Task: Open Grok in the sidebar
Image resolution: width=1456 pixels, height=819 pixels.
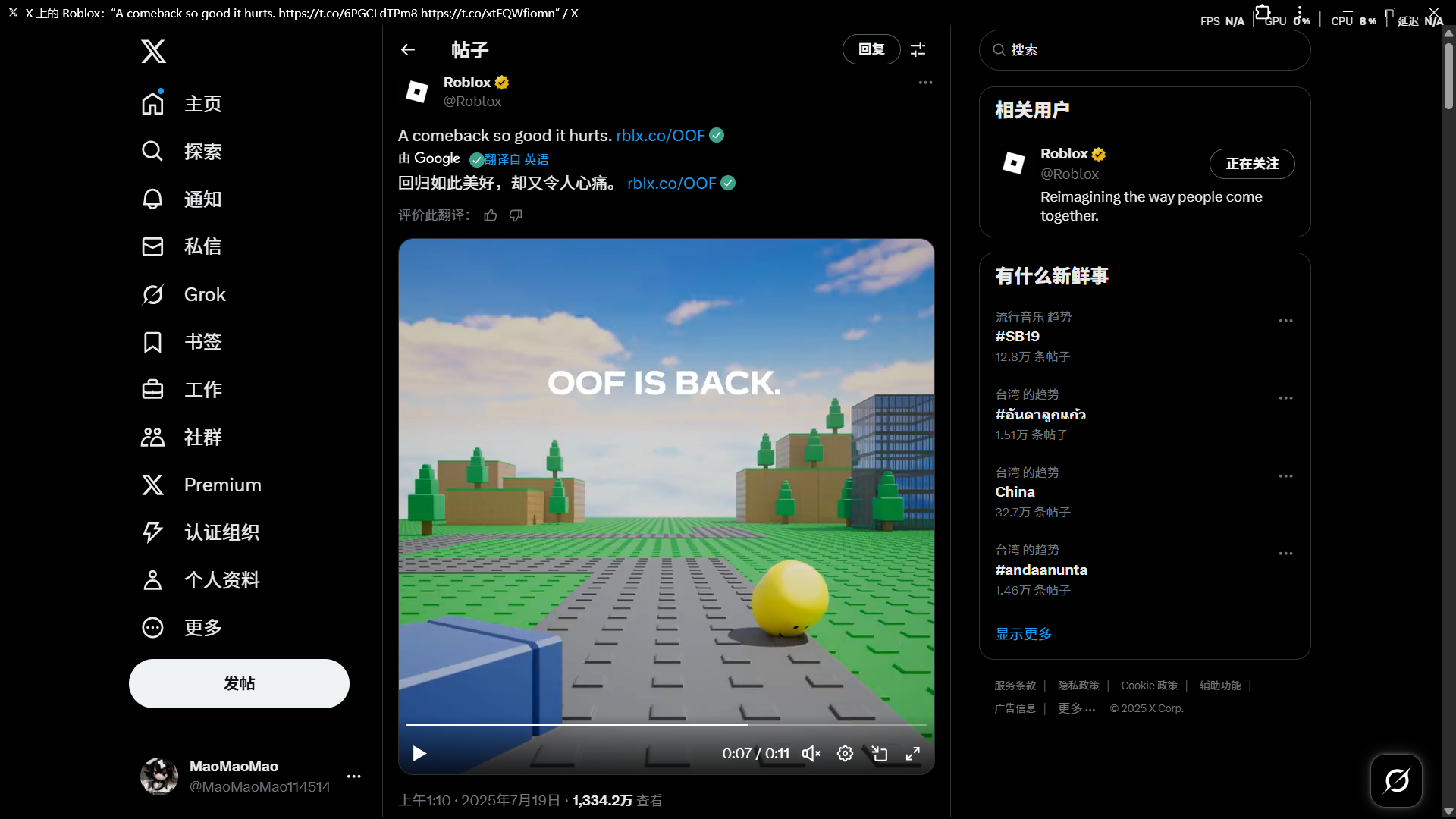Action: pos(184,294)
